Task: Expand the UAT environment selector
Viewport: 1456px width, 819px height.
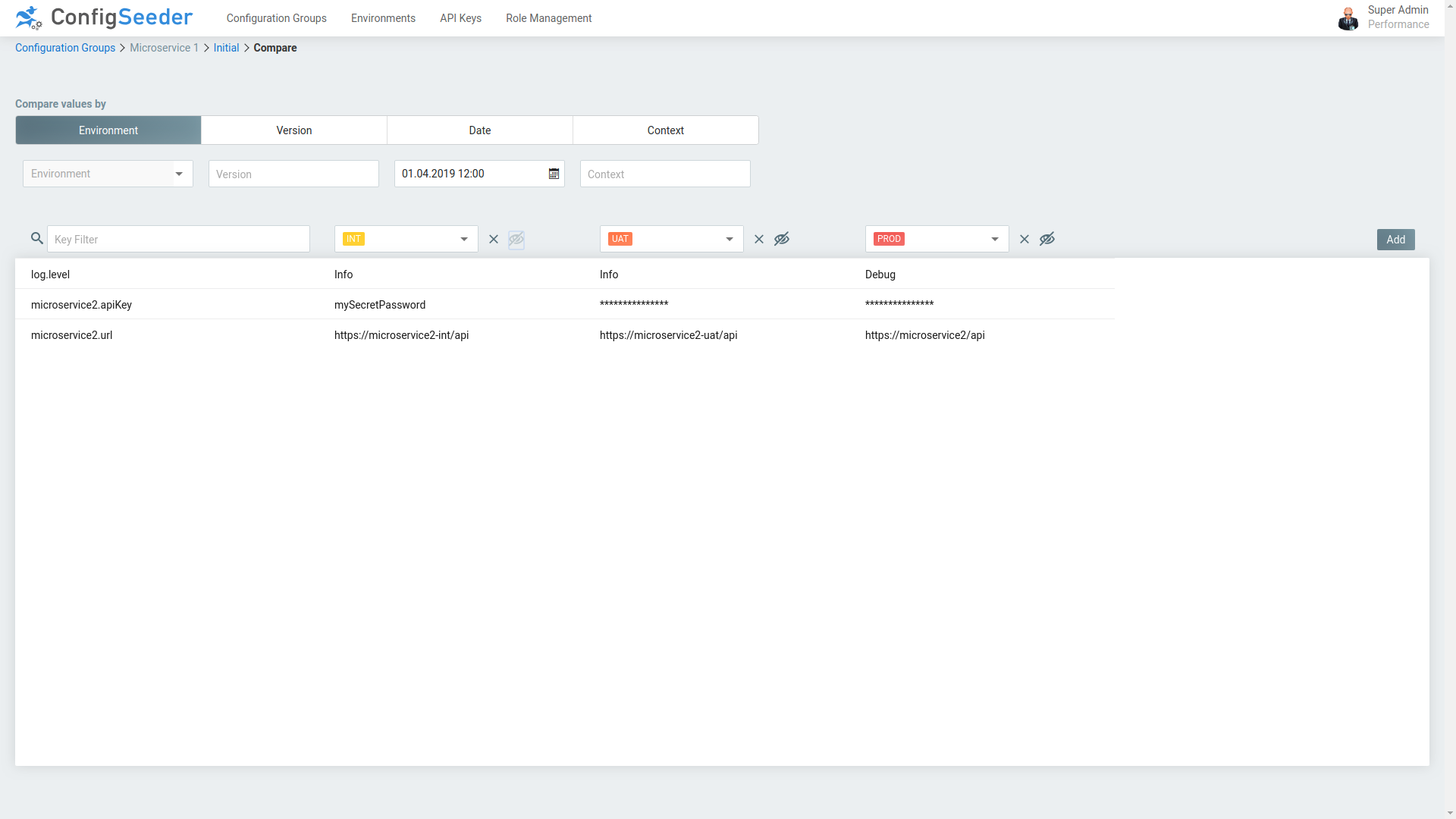Action: click(729, 239)
